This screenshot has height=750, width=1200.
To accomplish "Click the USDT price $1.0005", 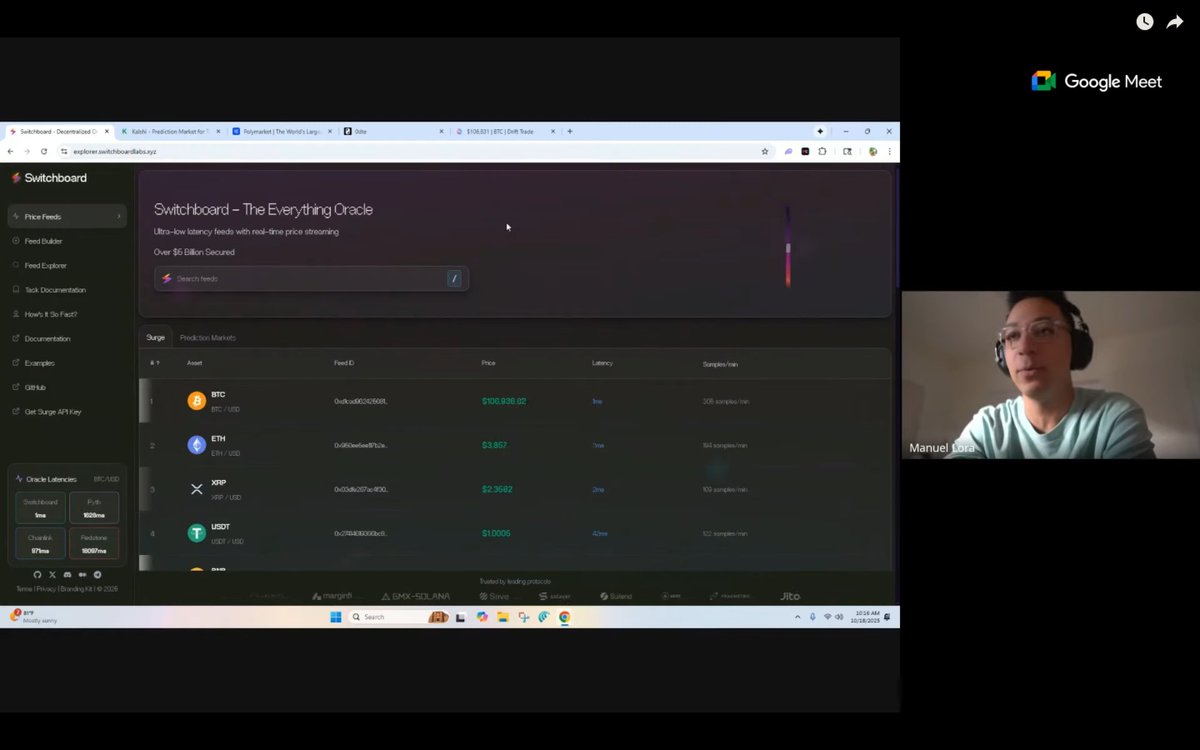I will pyautogui.click(x=496, y=533).
